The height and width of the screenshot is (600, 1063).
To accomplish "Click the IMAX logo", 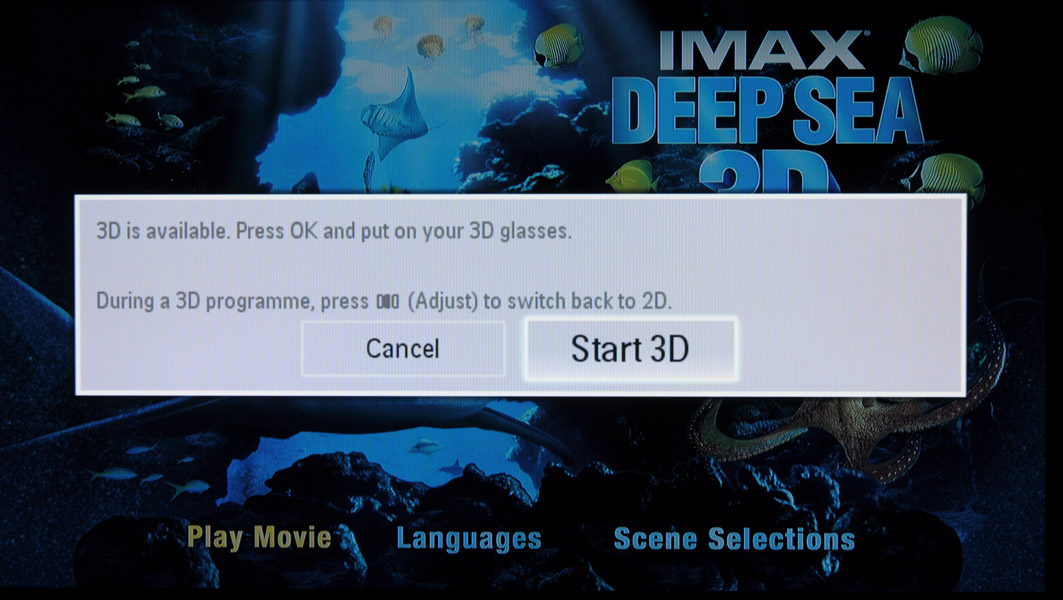I will pos(762,50).
